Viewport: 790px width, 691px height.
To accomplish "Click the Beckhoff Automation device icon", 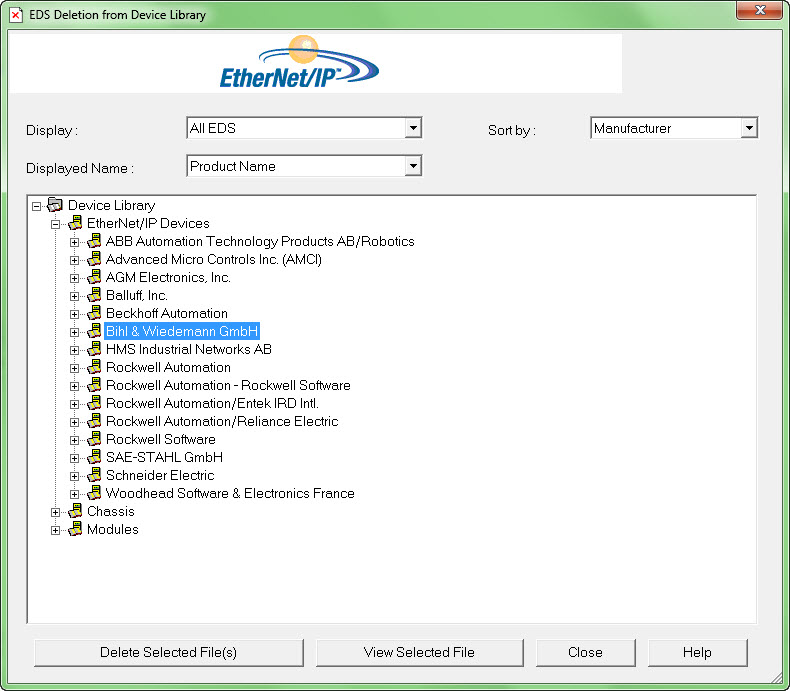I will click(94, 313).
